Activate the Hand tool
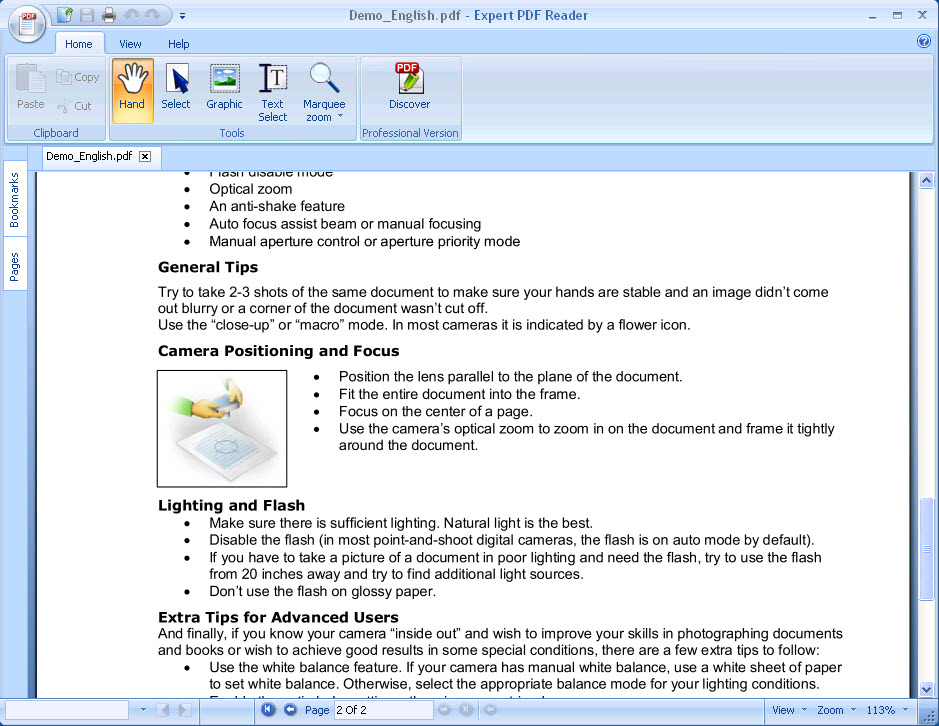Viewport: 939px width, 726px height. pyautogui.click(x=132, y=90)
